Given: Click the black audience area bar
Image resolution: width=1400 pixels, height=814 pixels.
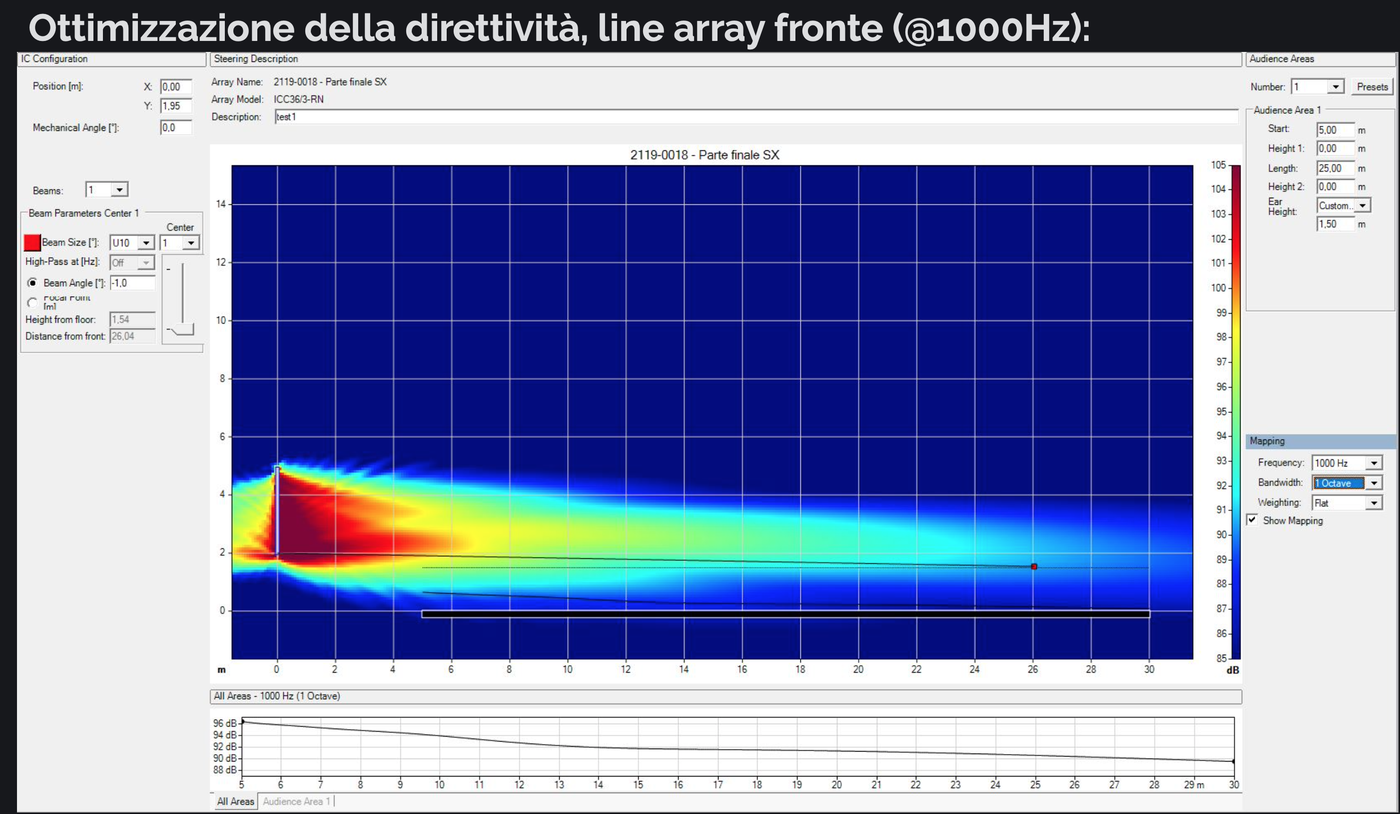Looking at the screenshot, I should tap(785, 614).
